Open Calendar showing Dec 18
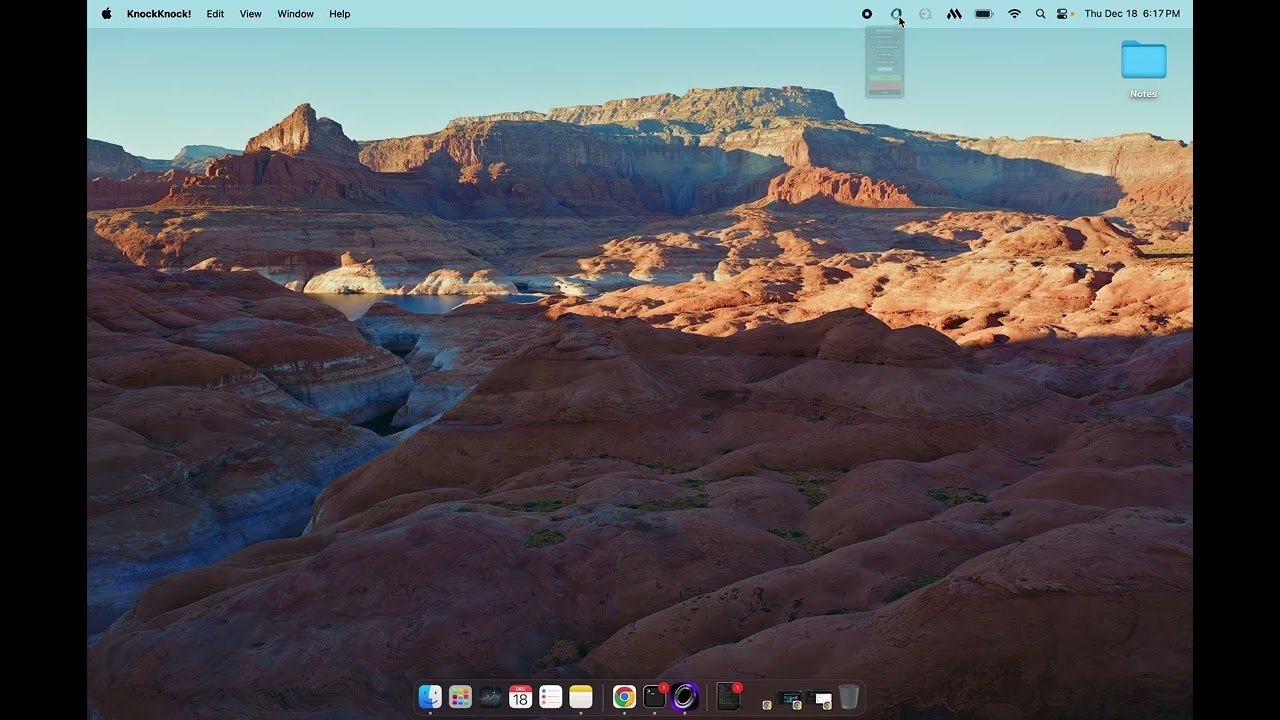 tap(520, 697)
